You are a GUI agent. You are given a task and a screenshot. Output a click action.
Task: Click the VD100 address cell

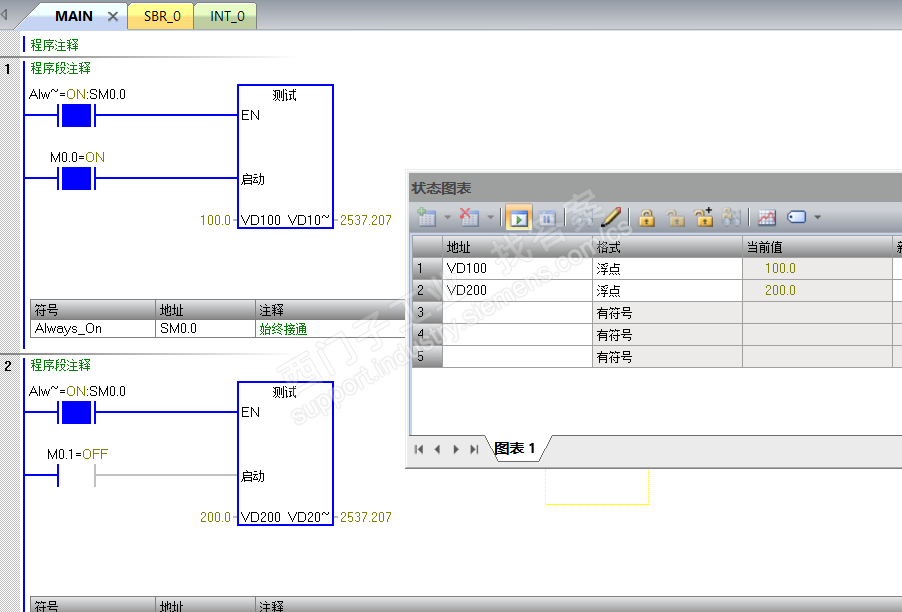click(517, 269)
